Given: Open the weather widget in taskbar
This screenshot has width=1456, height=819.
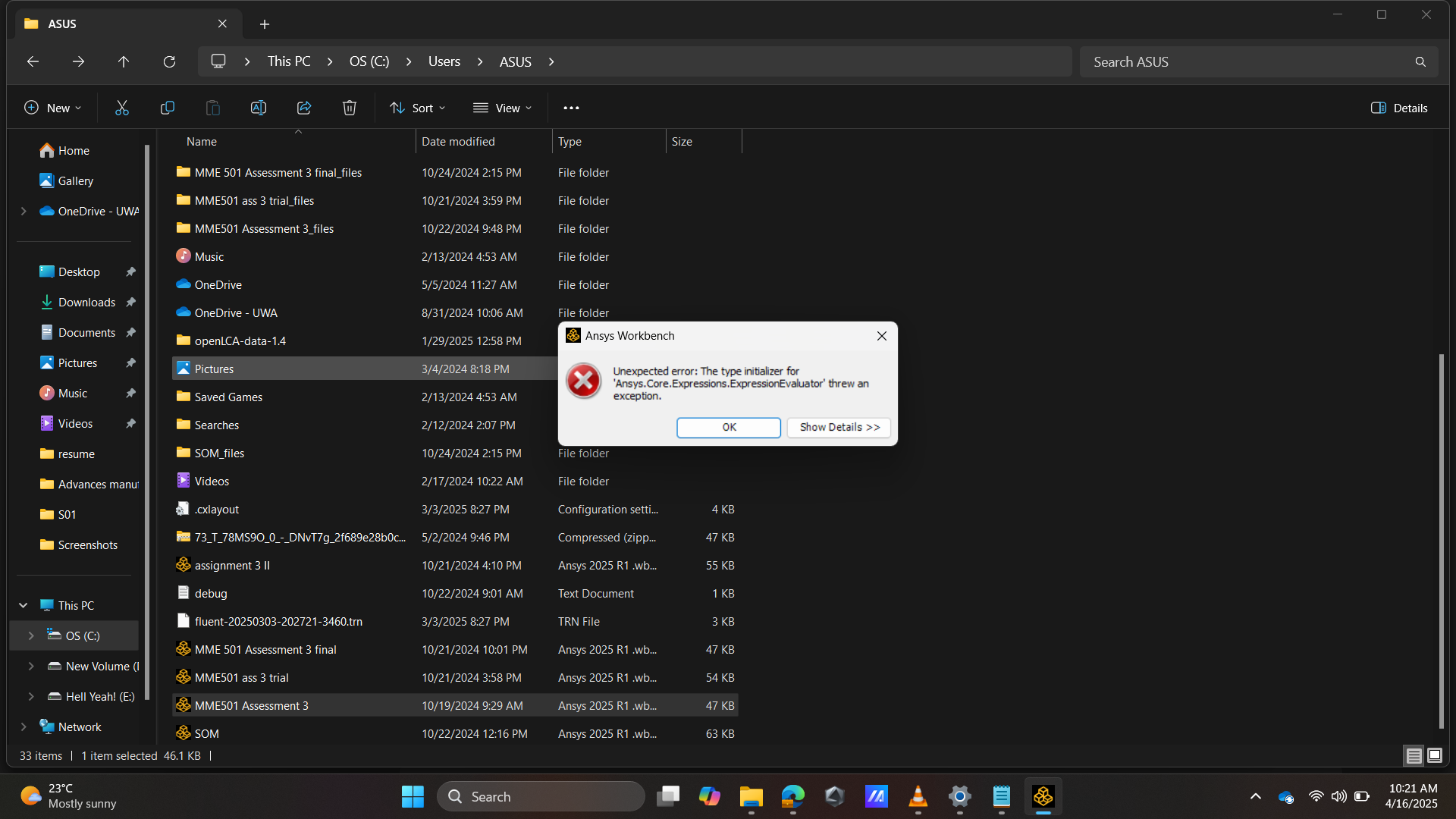Looking at the screenshot, I should (x=68, y=796).
